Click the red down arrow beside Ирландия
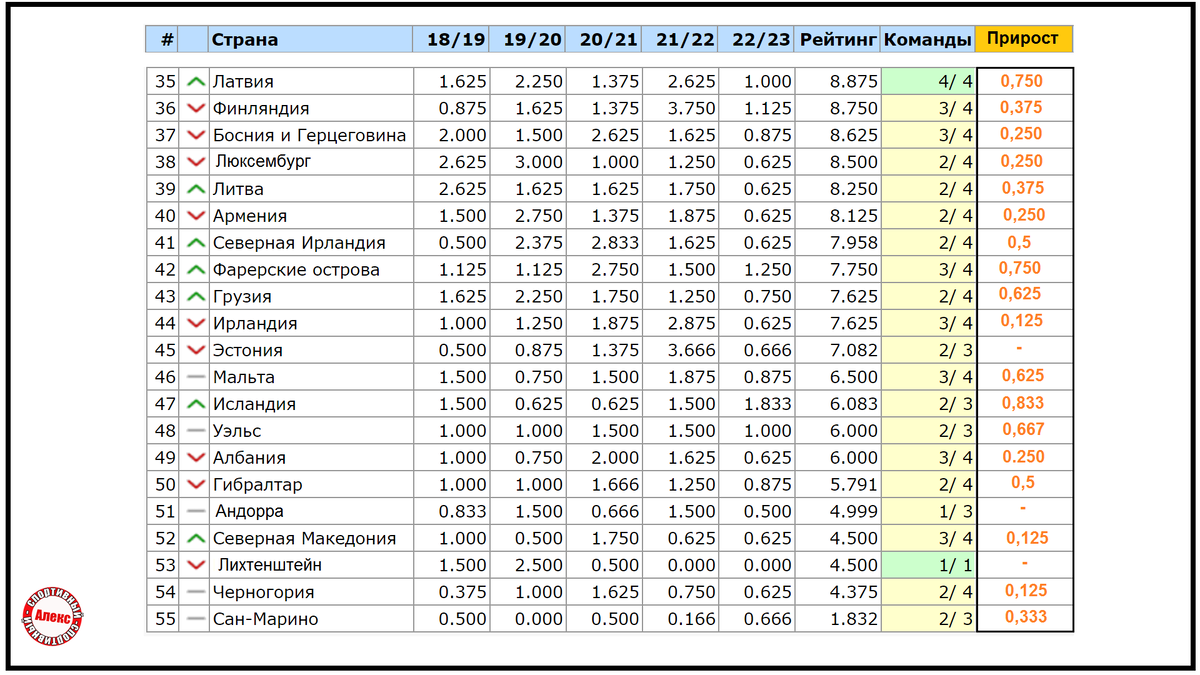The width and height of the screenshot is (1200, 675). coord(196,324)
